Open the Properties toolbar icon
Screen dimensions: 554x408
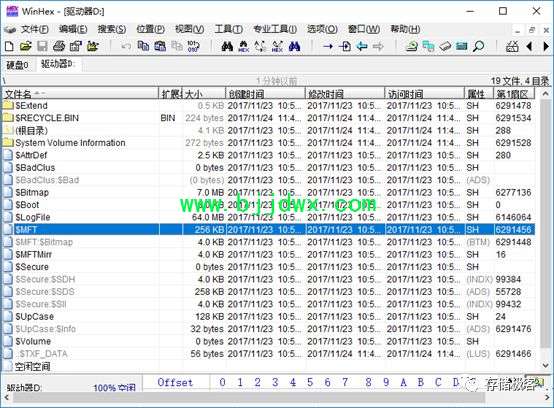coord(76,46)
